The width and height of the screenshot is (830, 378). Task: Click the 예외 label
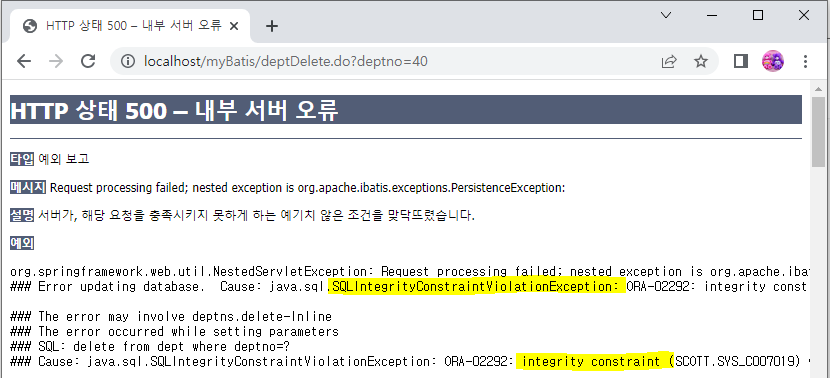click(x=22, y=243)
